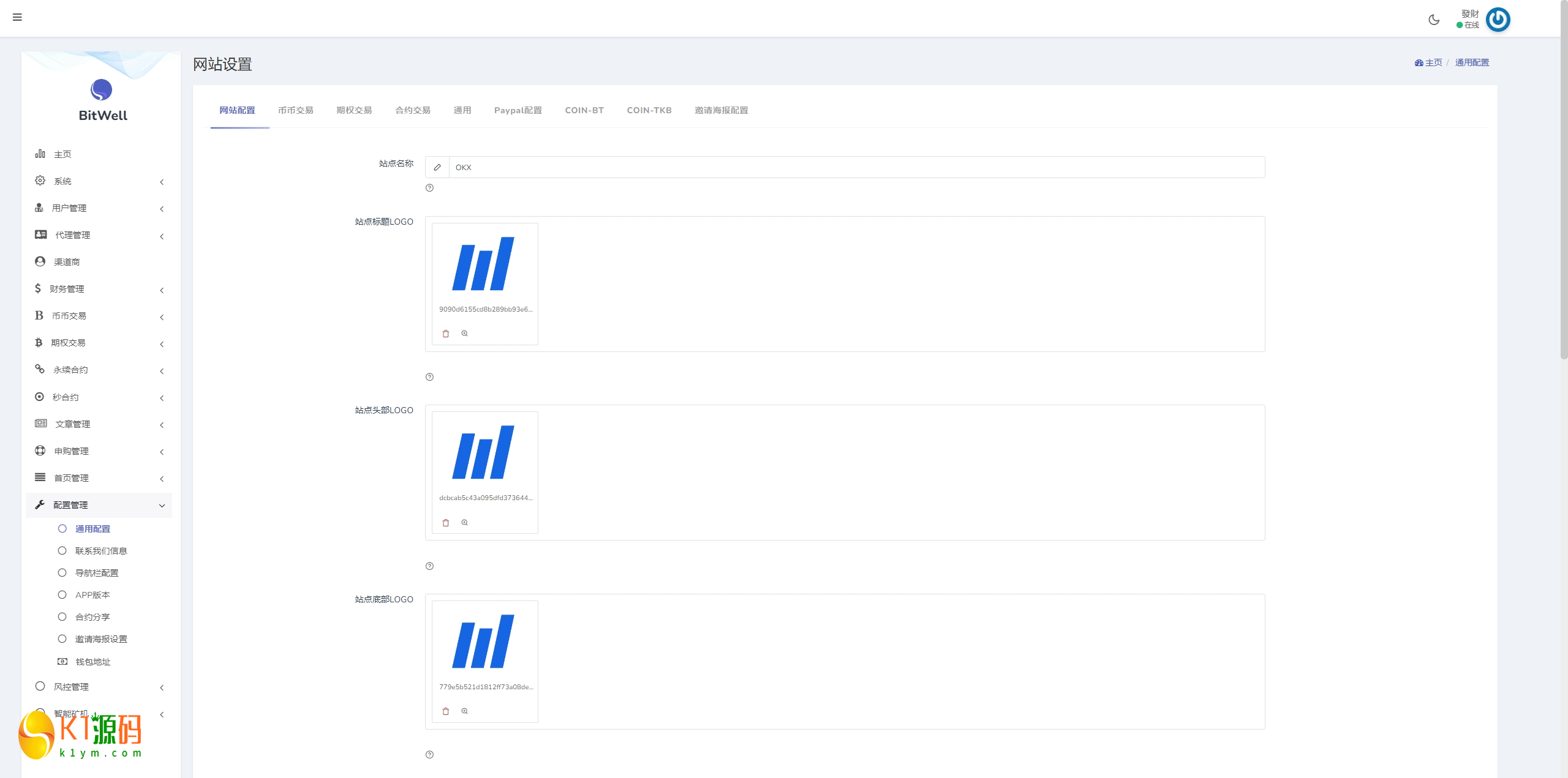
Task: Select APP版本 submenu item
Action: [x=92, y=595]
